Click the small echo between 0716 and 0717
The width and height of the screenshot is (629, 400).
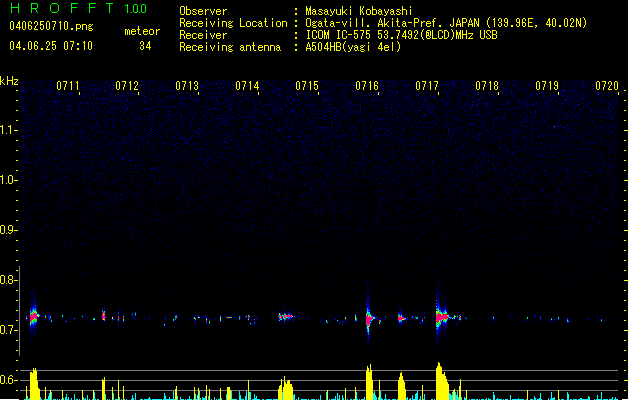coord(402,319)
